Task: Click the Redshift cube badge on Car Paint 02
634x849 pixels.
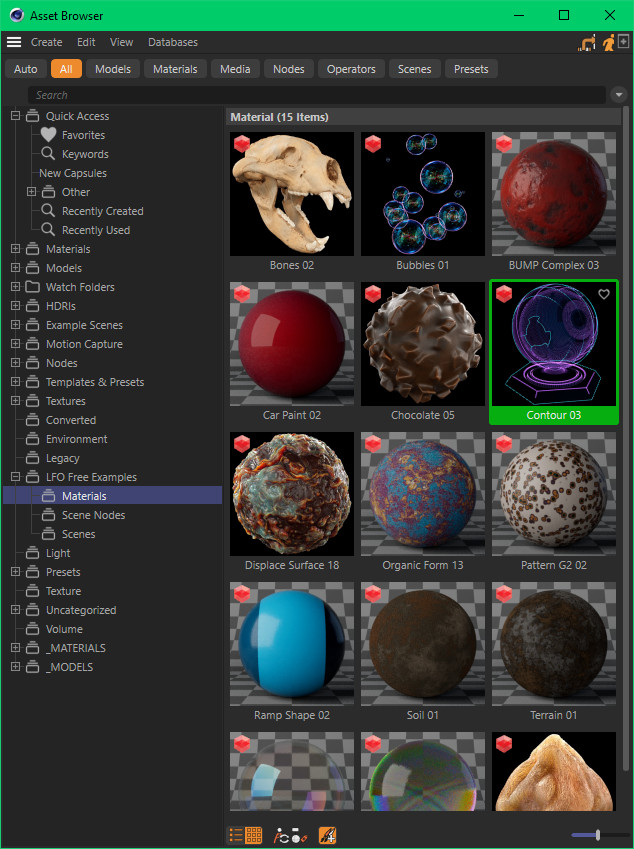Action: point(242,293)
